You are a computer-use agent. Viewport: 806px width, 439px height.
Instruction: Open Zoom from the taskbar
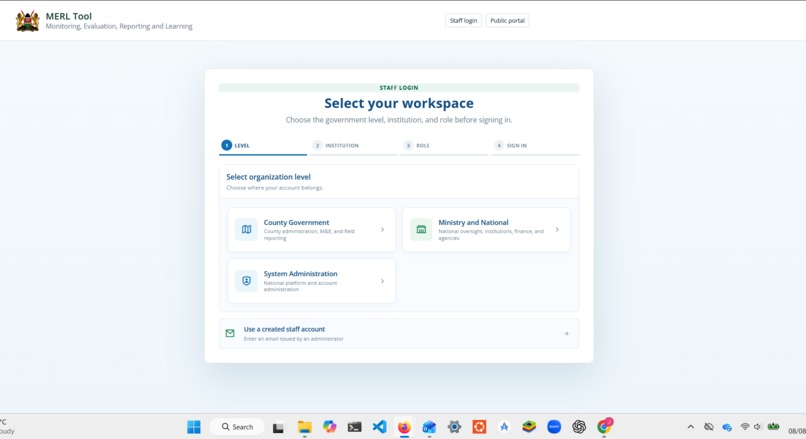tap(554, 427)
